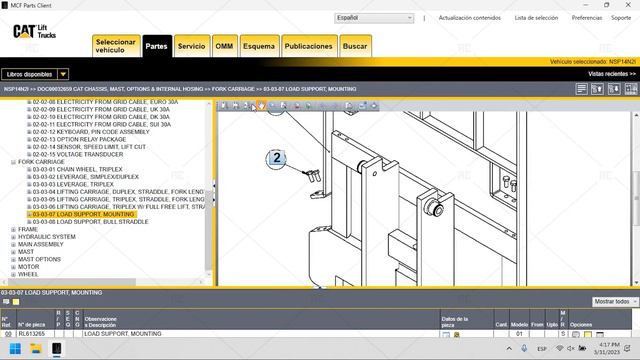Add a comment in RL613265 options
The image size is (640, 360).
click(x=576, y=335)
